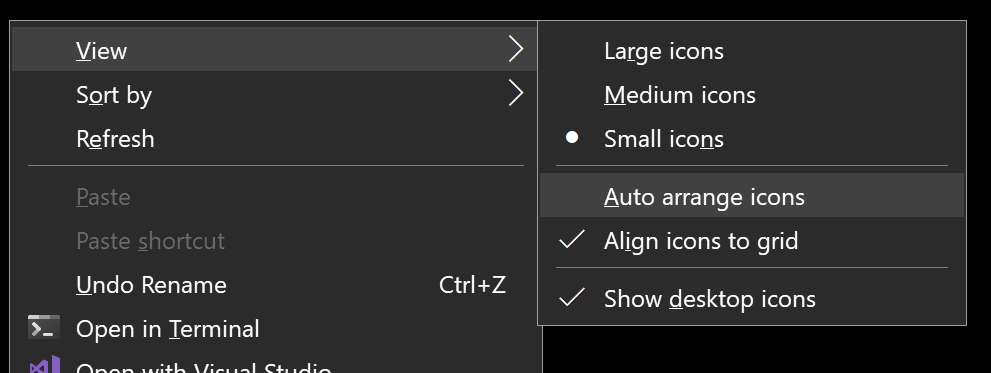Toggle Show desktop icons off
Image resolution: width=991 pixels, height=373 pixels.
tap(751, 298)
